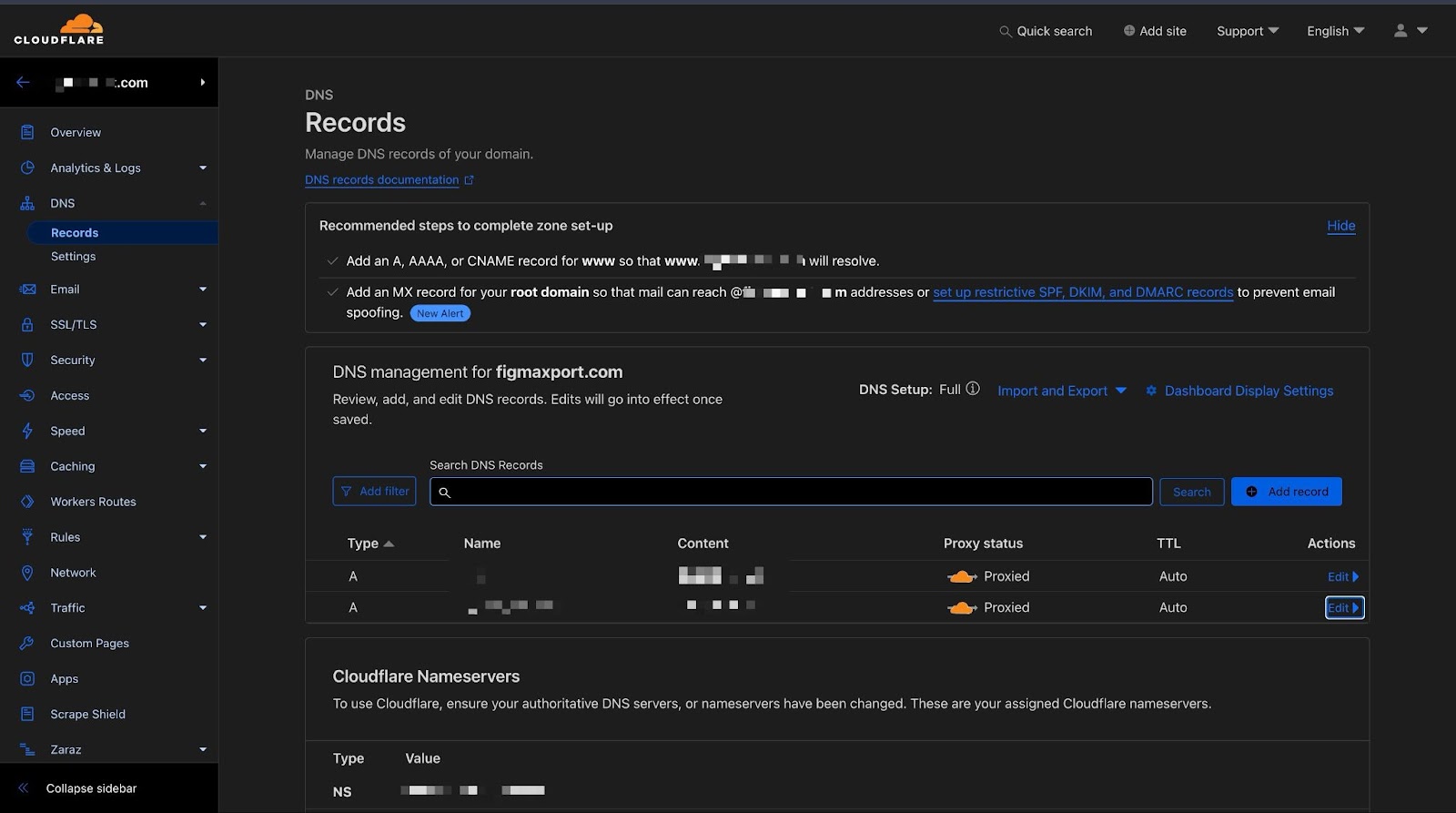Expand the Email section arrow
This screenshot has width=1456, height=813.
(203, 289)
